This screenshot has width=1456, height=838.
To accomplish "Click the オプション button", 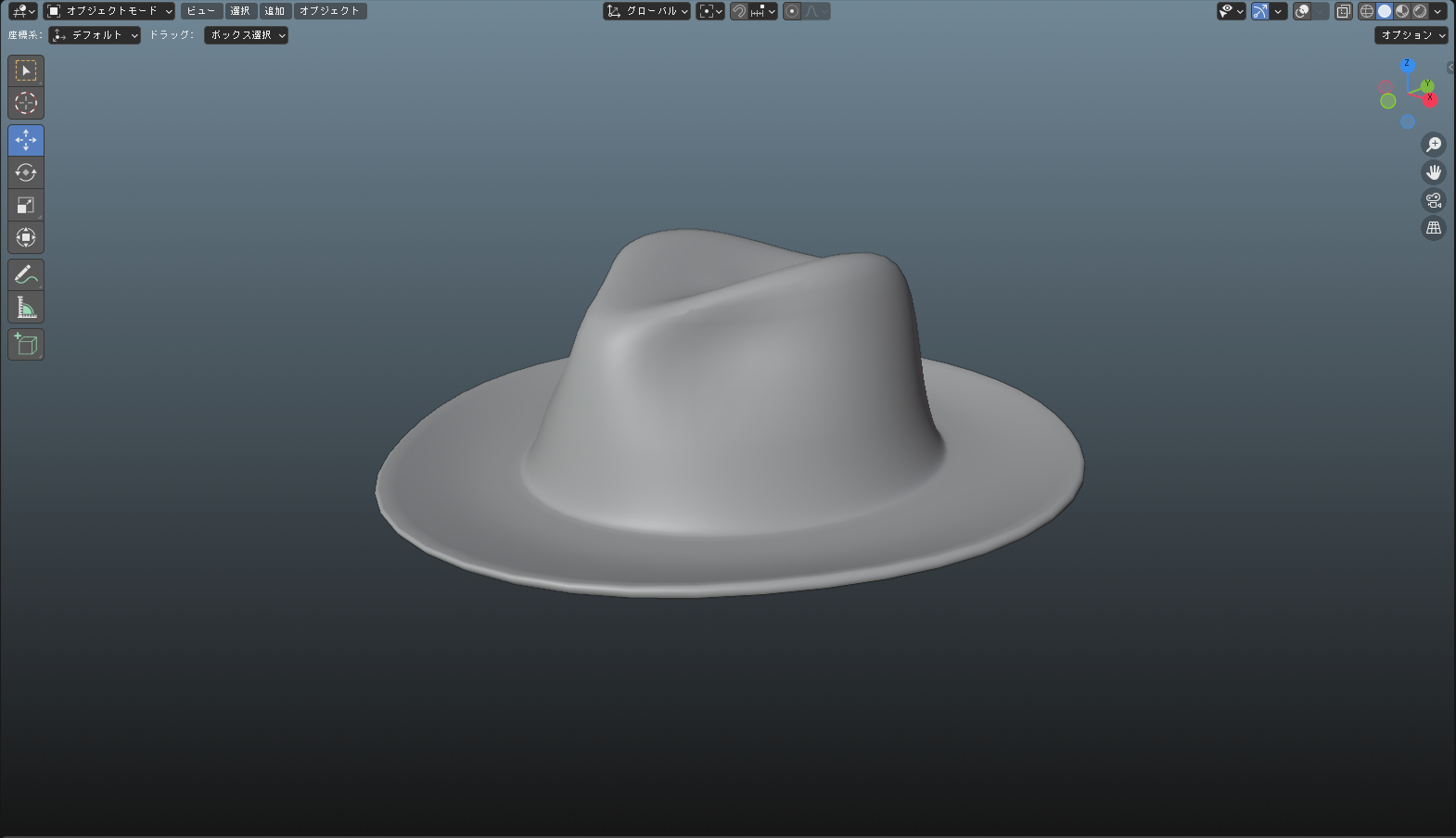I will (1411, 35).
